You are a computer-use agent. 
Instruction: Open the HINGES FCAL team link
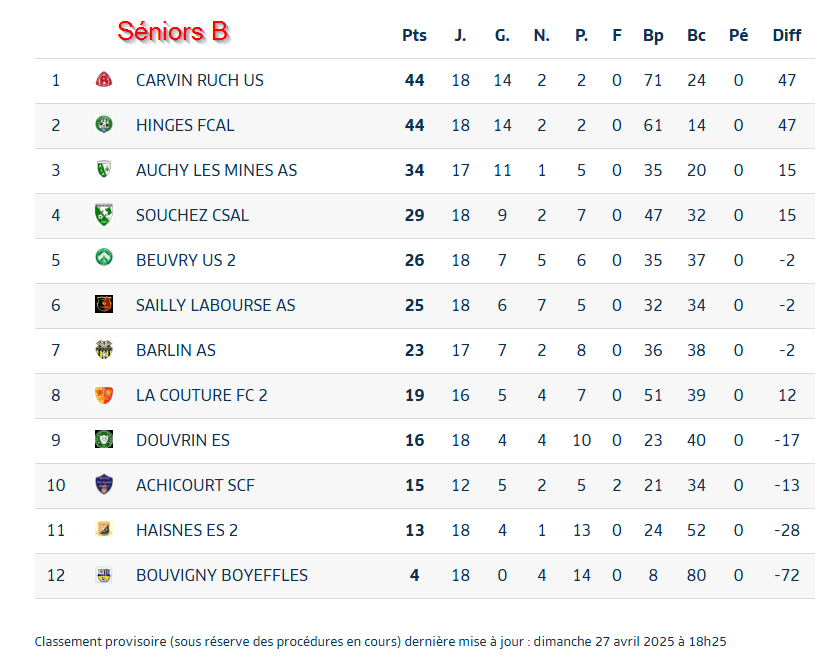pyautogui.click(x=185, y=125)
